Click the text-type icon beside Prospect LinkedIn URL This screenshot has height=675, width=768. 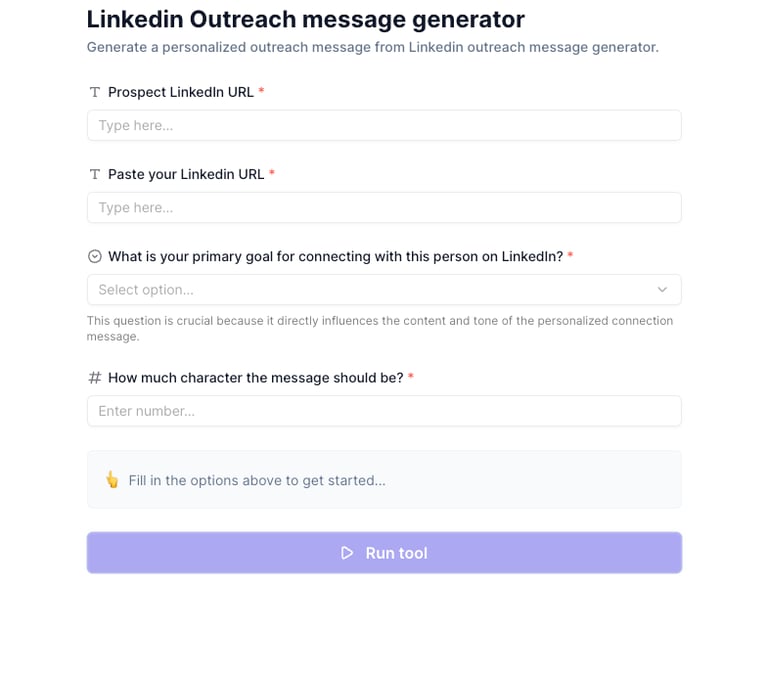[x=95, y=92]
